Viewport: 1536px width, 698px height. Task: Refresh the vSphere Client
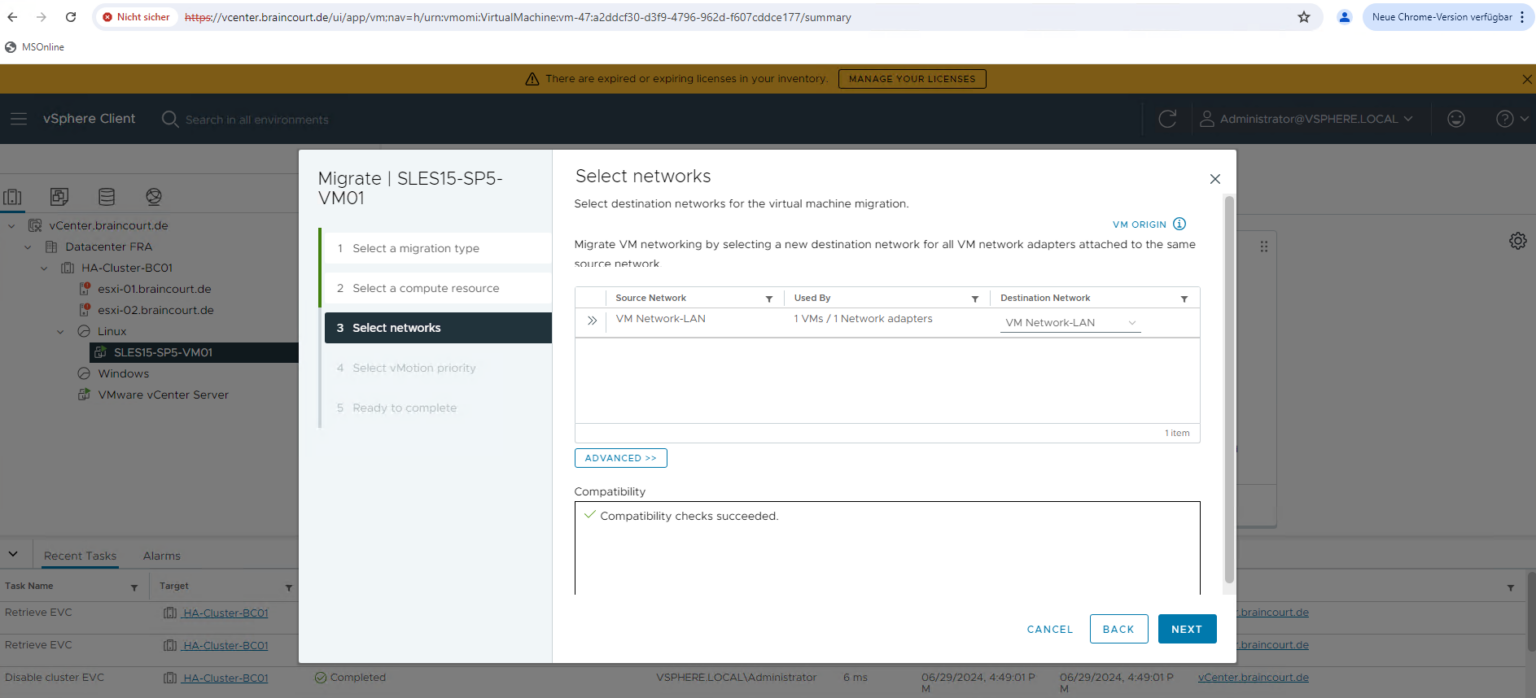pos(1167,118)
